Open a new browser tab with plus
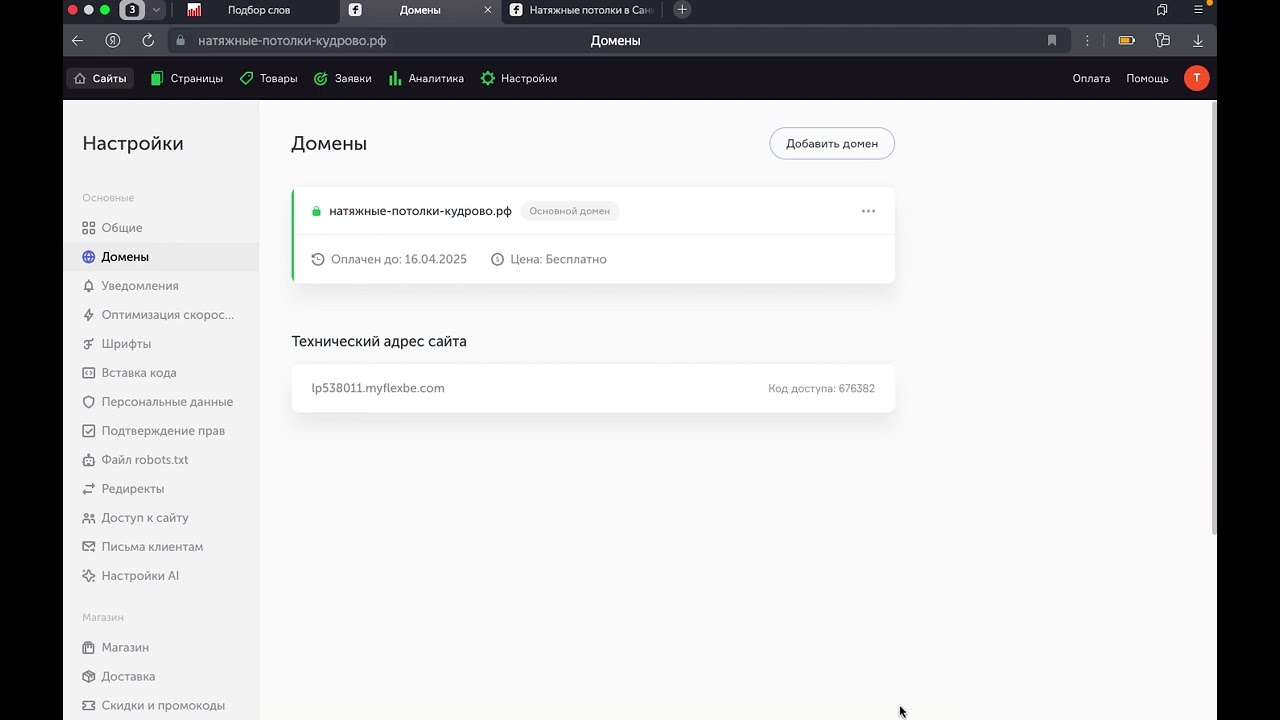The width and height of the screenshot is (1280, 720). [682, 10]
